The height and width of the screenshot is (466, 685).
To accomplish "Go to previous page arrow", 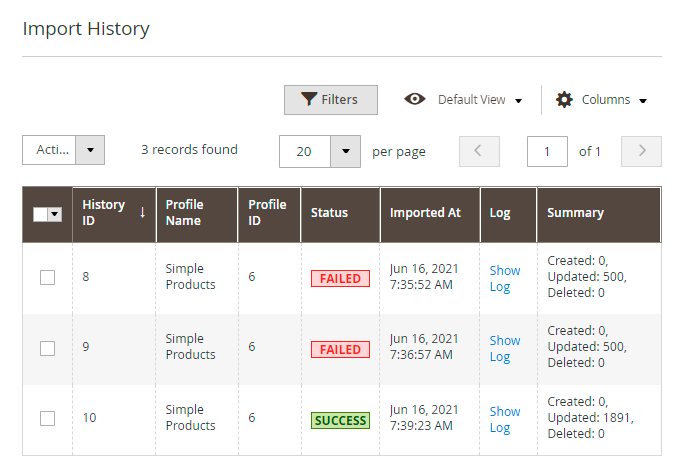I will (x=479, y=151).
